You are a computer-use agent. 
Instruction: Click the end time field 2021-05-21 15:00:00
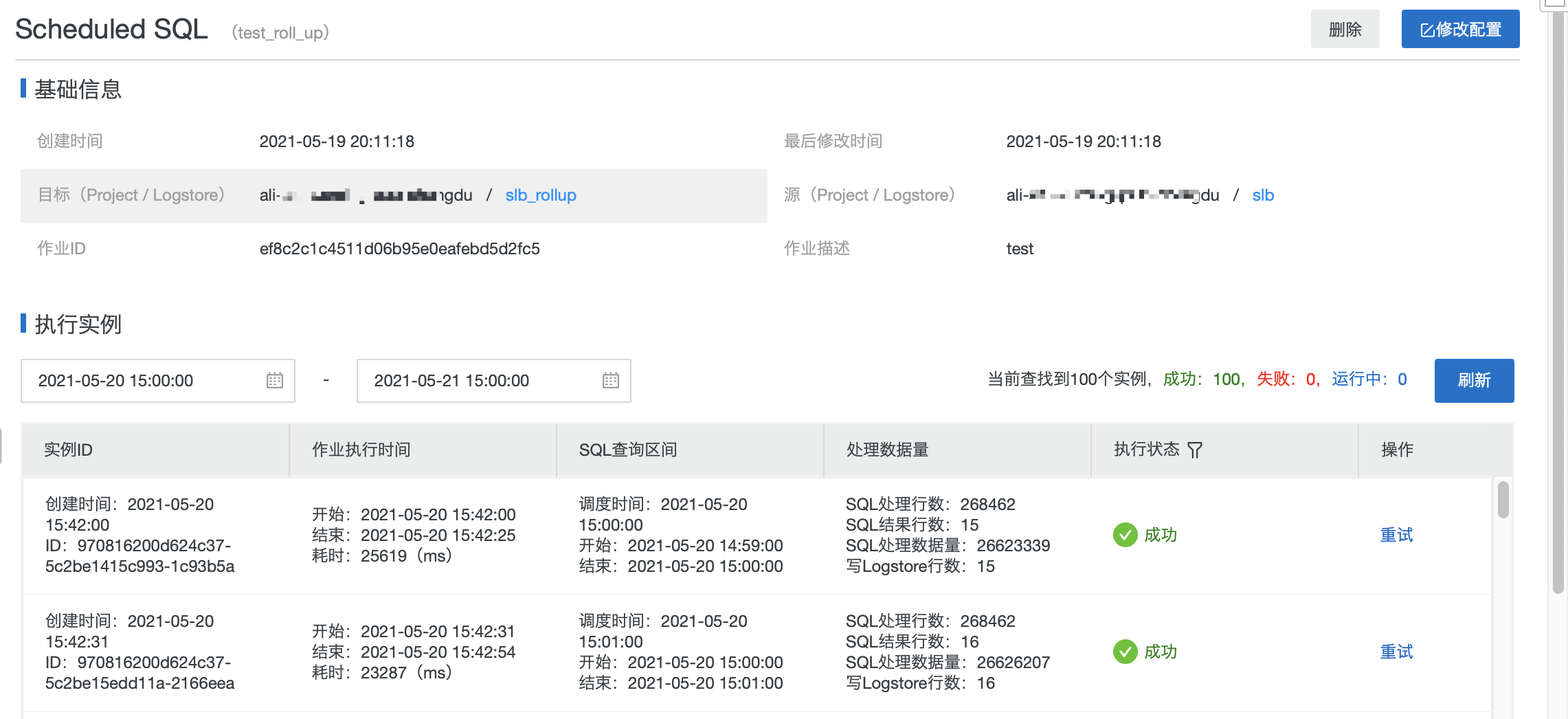click(493, 381)
